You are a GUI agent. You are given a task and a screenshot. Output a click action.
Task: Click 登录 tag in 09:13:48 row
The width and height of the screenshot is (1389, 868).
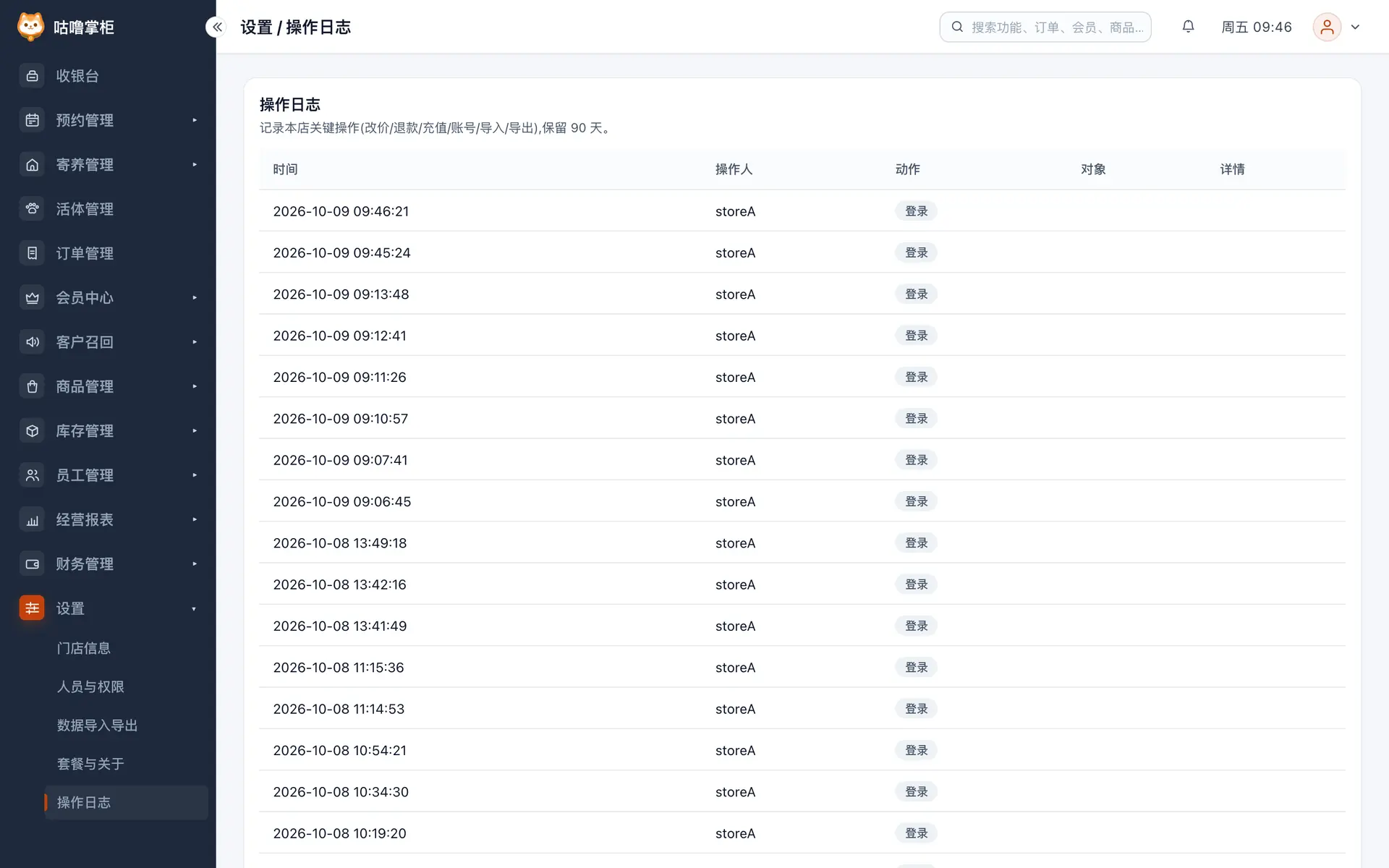coord(916,294)
